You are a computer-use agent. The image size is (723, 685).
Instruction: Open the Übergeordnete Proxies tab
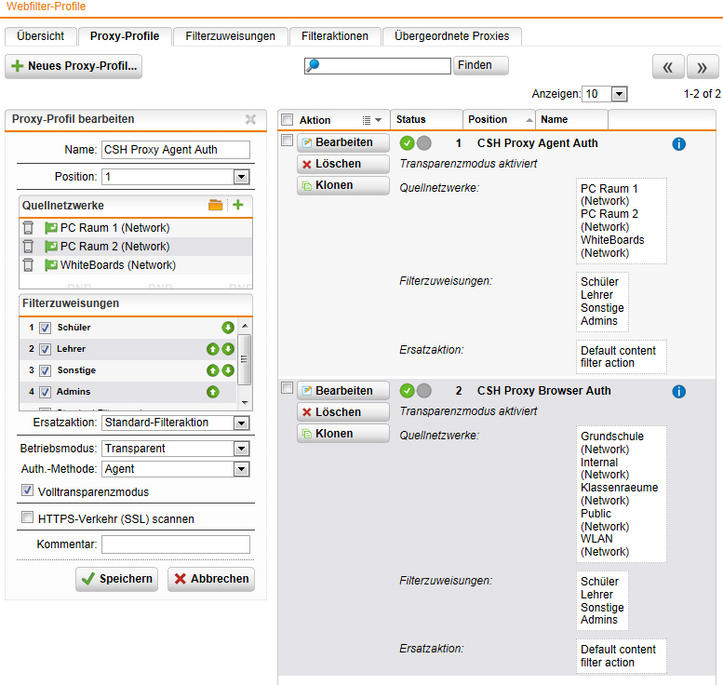[x=452, y=36]
